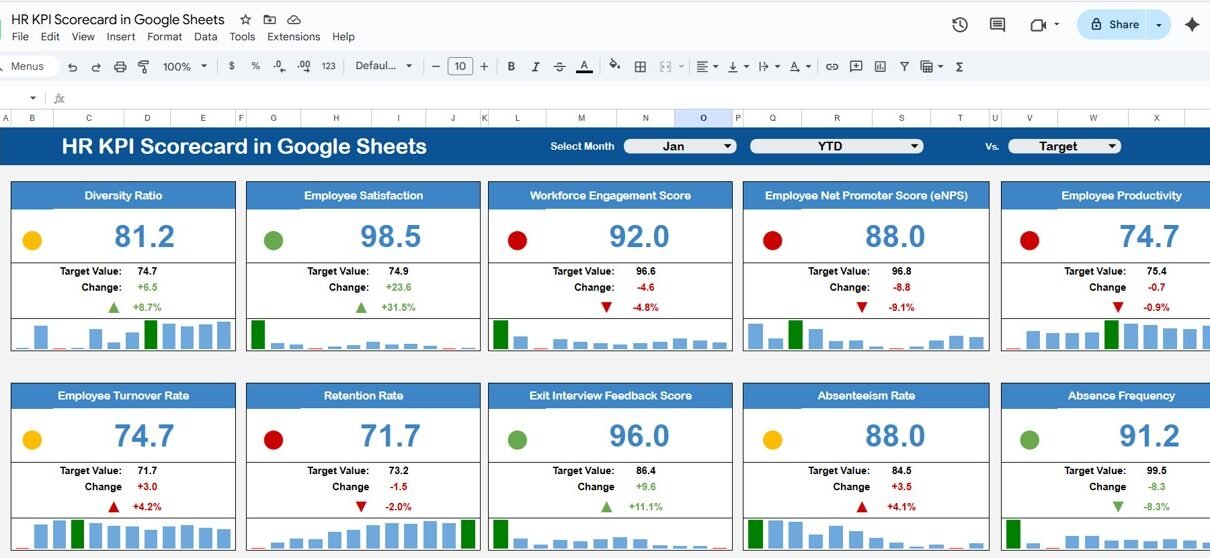This screenshot has width=1210, height=558.
Task: Click the insert link icon
Action: coord(832,67)
